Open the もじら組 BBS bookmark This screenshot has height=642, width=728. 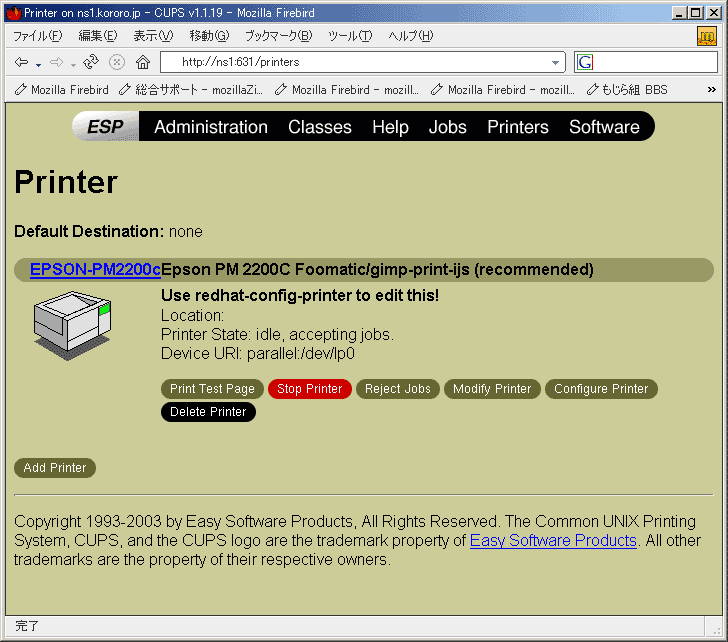point(627,90)
